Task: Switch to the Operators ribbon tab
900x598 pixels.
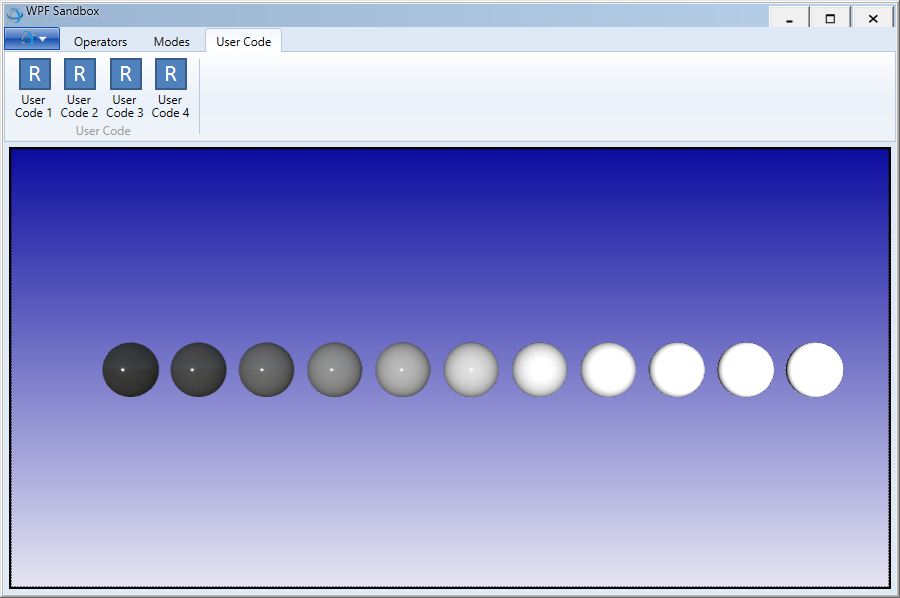Action: tap(100, 42)
